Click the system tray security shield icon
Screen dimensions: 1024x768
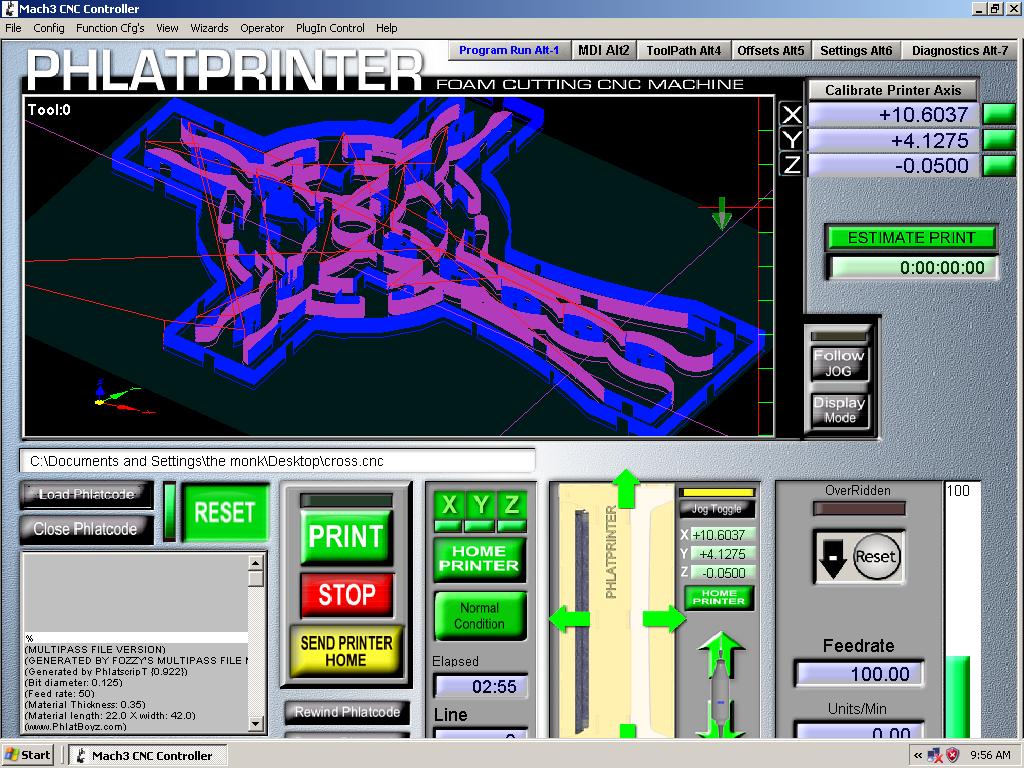point(953,755)
